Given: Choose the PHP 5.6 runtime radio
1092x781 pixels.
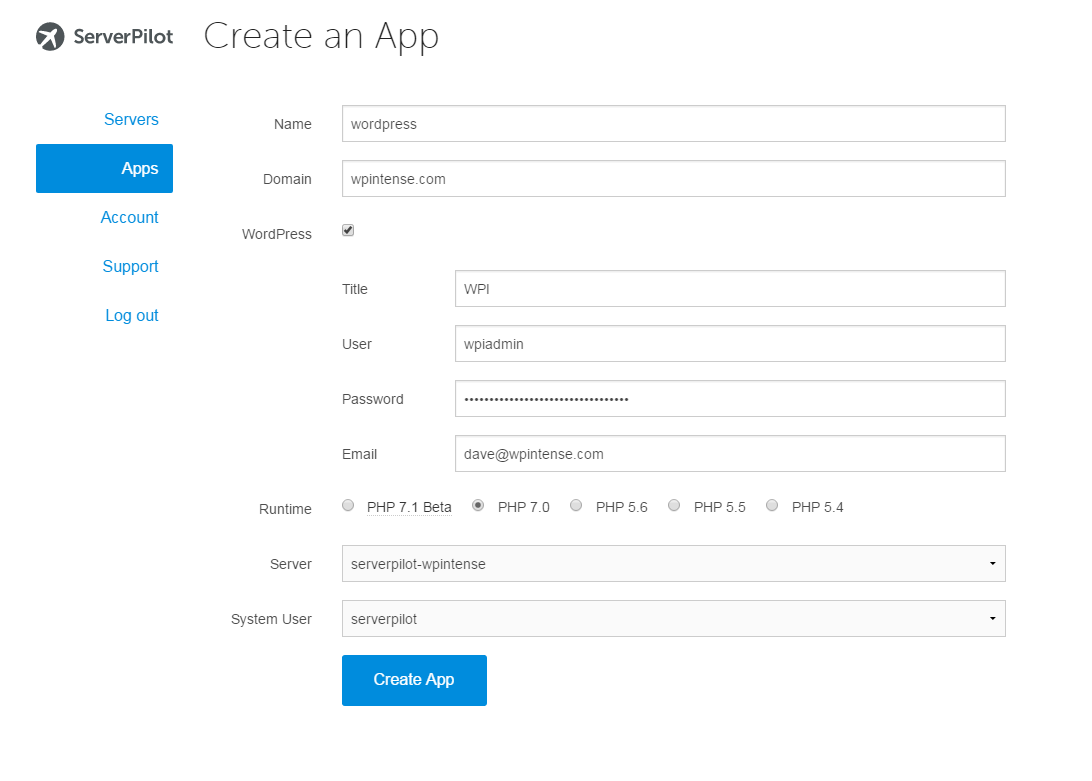Looking at the screenshot, I should pos(576,506).
